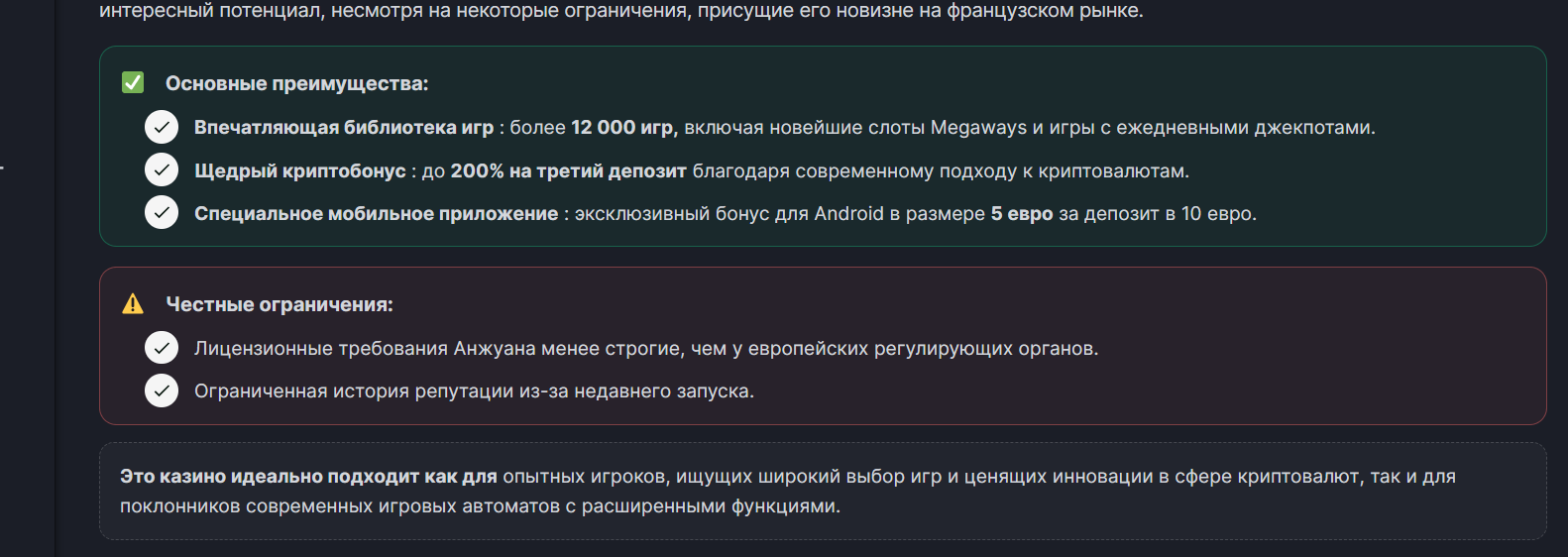Screen dimensions: 1568x557
Task: Click the word Megaways in the first item
Action: [978, 128]
